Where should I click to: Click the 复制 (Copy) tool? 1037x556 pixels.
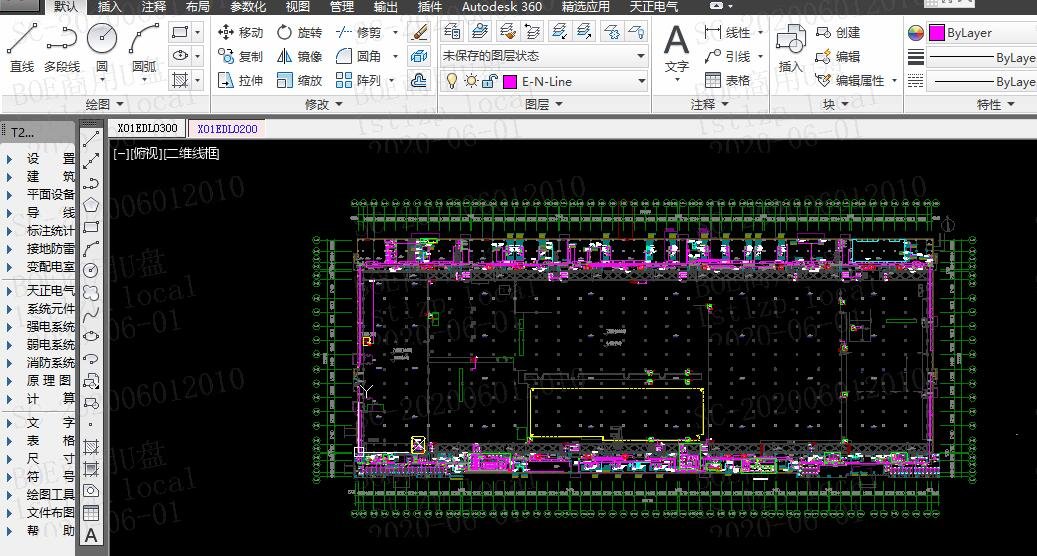240,56
